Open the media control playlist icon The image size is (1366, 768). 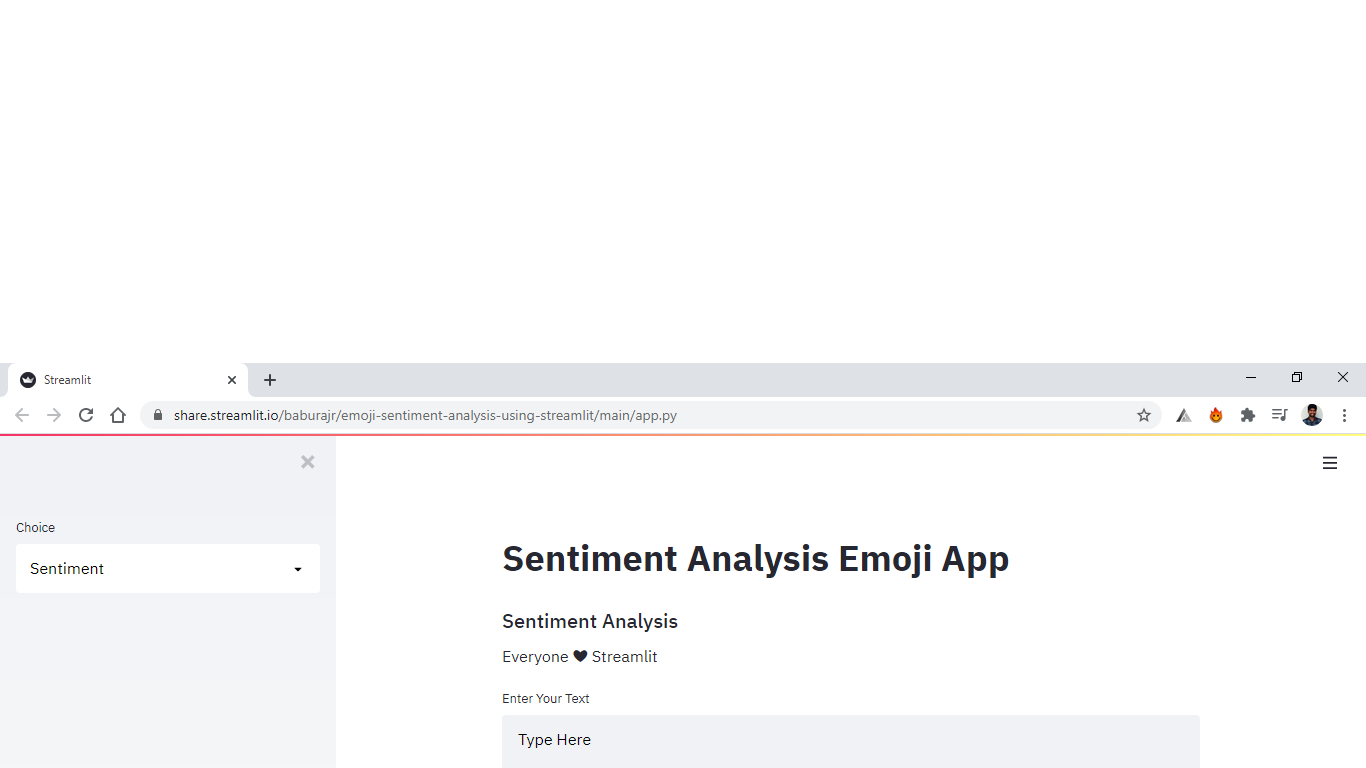(1279, 415)
